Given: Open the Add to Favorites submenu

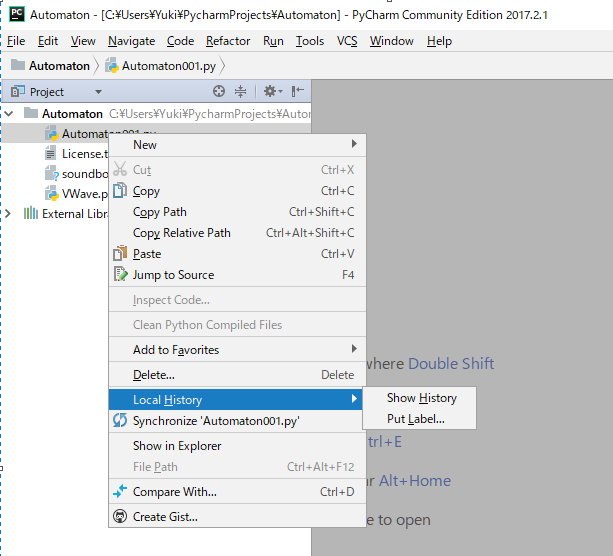Looking at the screenshot, I should (237, 349).
